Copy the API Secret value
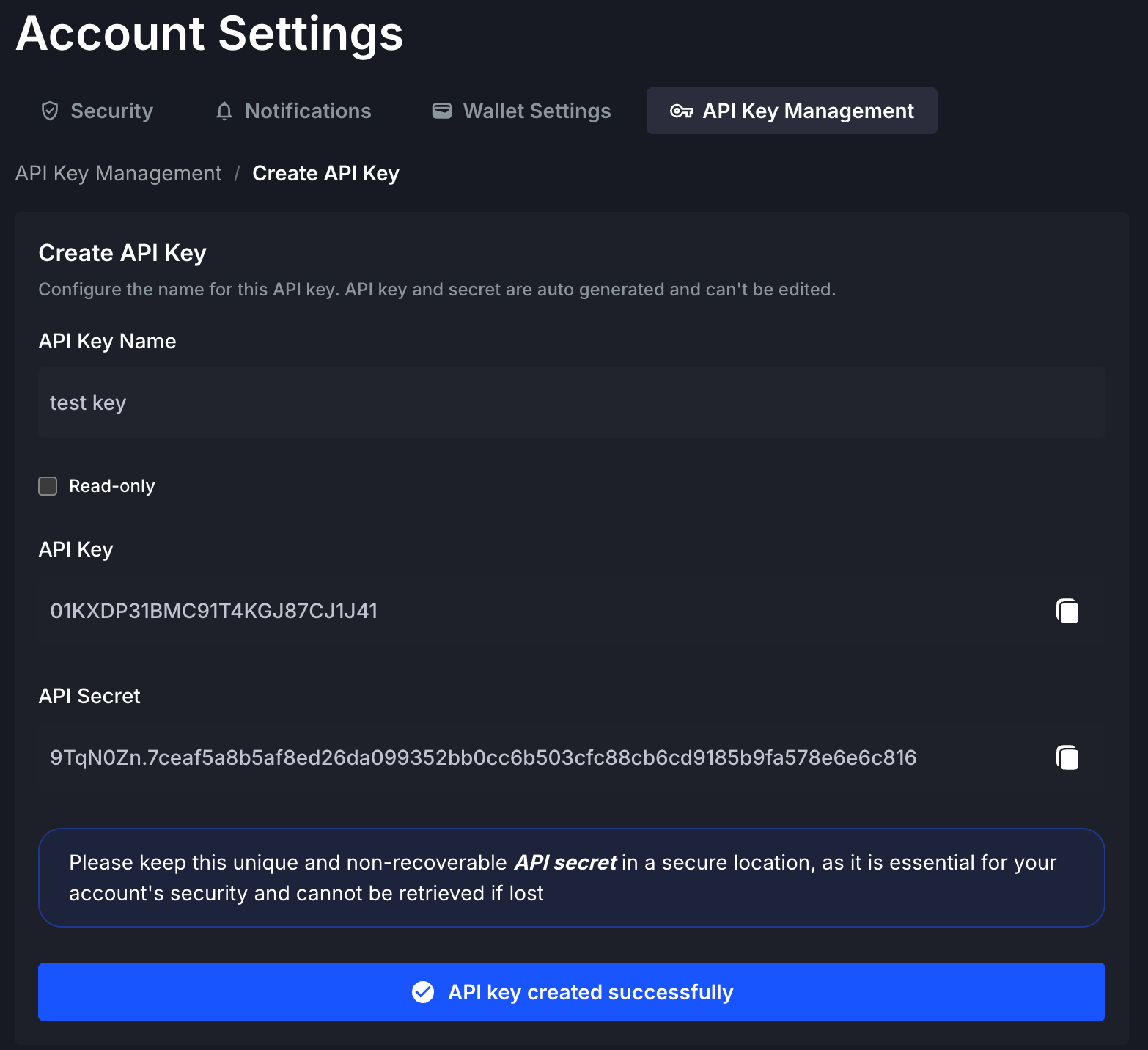The image size is (1148, 1050). [x=1067, y=757]
